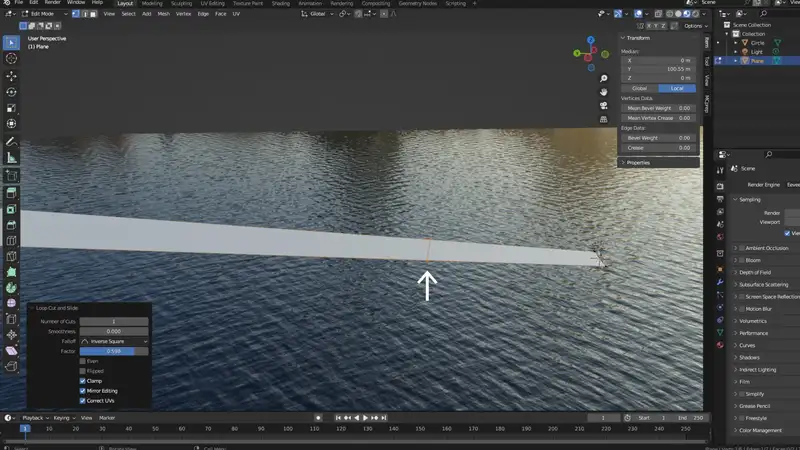The width and height of the screenshot is (800, 450).
Task: Adjust the Factor slider
Action: [x=114, y=351]
